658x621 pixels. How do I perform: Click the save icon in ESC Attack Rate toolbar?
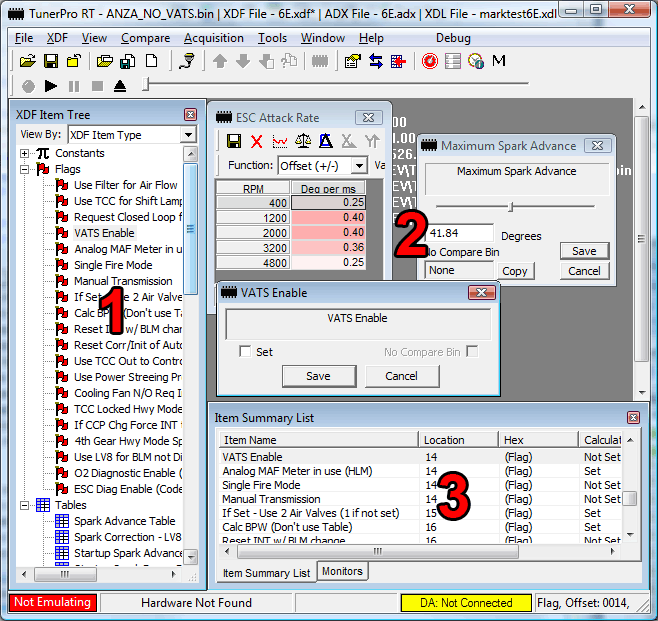click(x=234, y=141)
